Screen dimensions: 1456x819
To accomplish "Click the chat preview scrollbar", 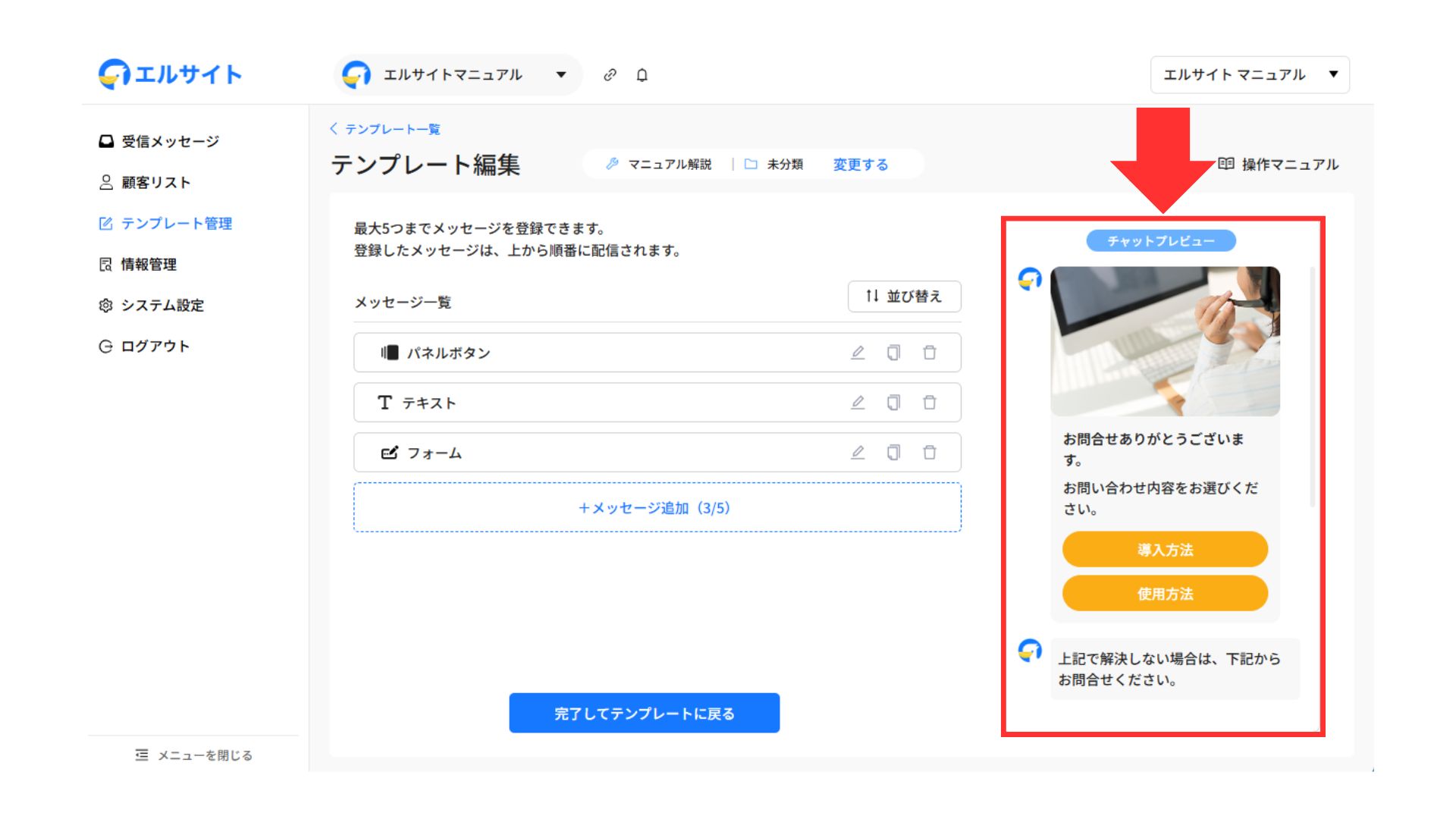I will tap(1312, 387).
